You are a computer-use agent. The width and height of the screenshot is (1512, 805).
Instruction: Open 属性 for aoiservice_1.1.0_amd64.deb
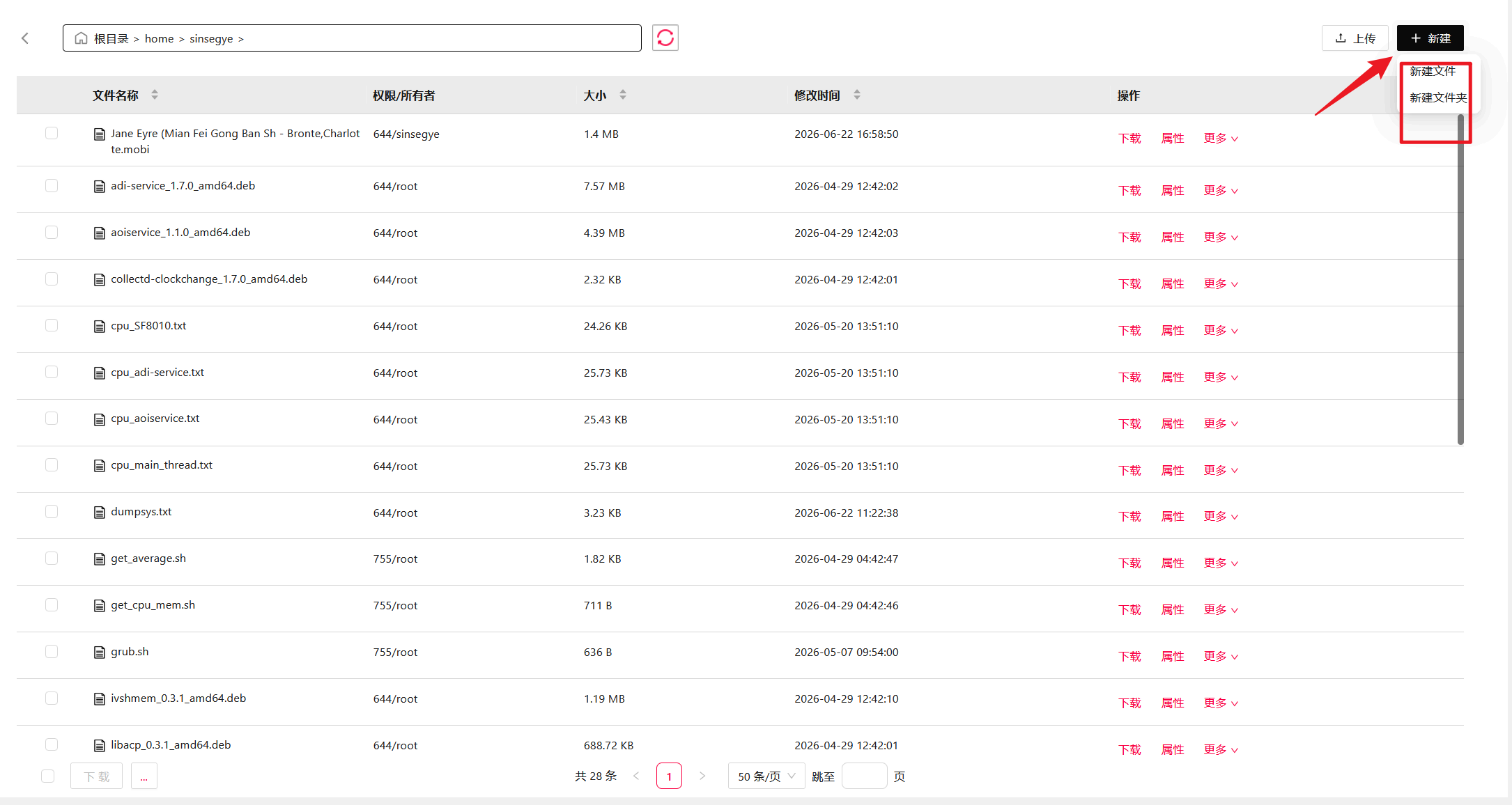click(1173, 237)
